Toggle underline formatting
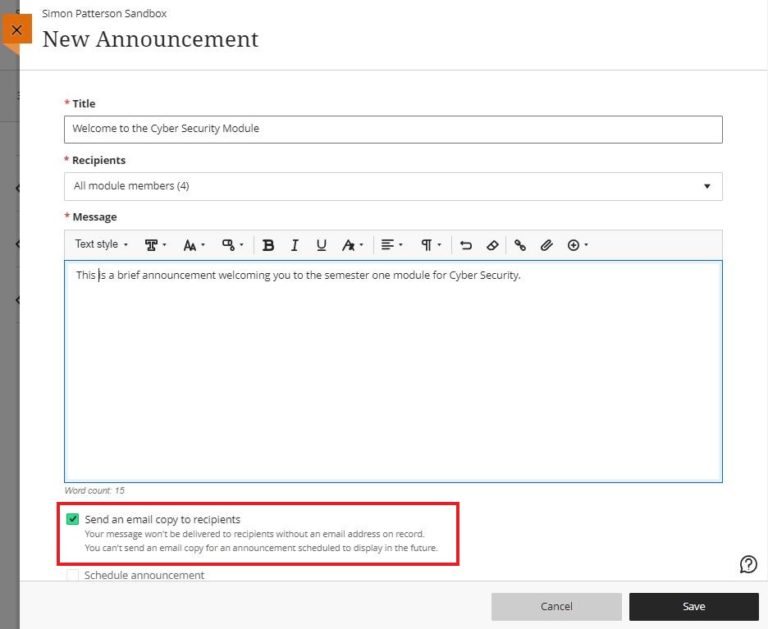 (x=321, y=245)
